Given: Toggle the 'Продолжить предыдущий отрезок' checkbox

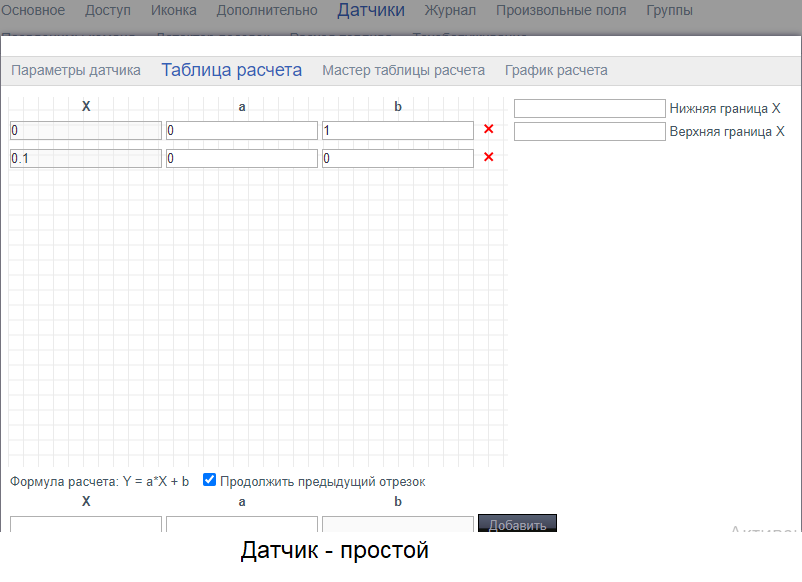Looking at the screenshot, I should (x=210, y=480).
